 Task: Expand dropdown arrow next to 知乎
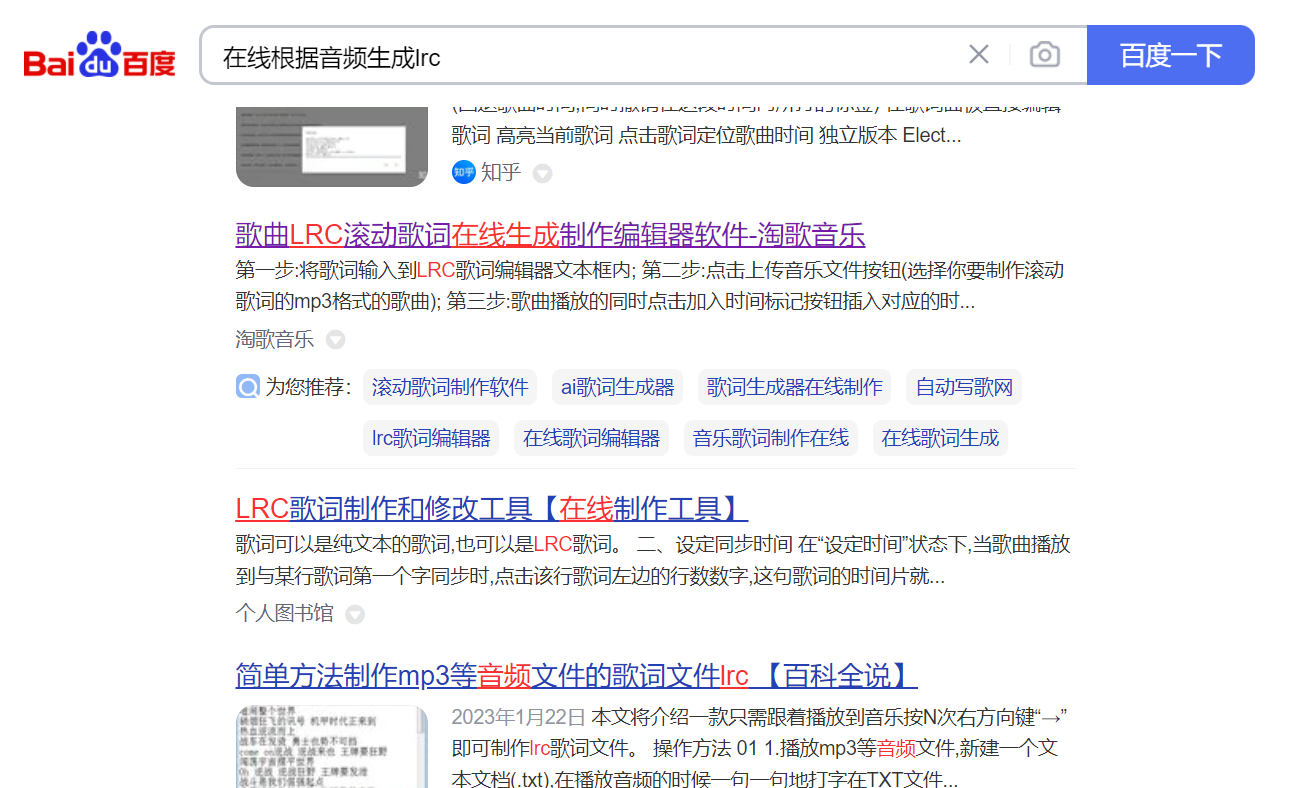coord(542,173)
